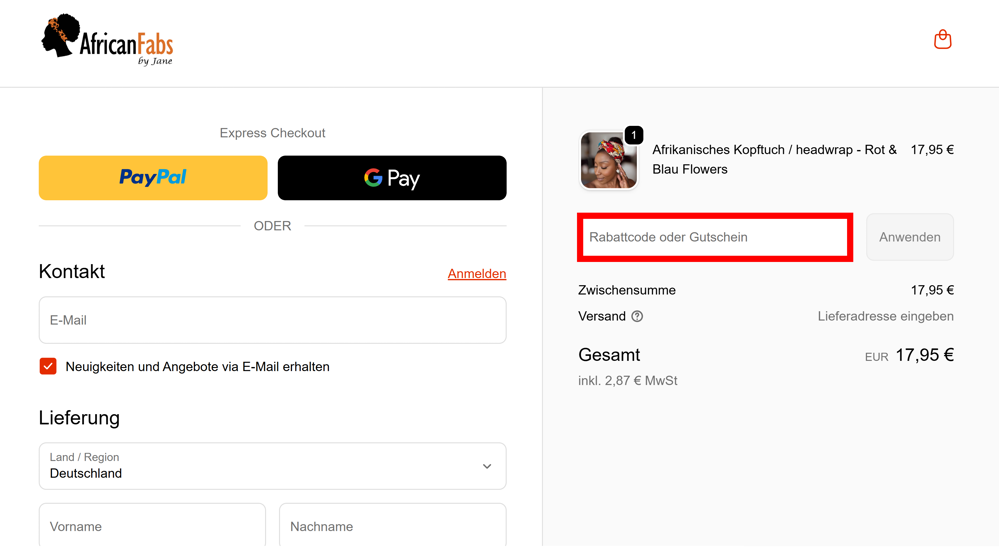The image size is (999, 558).
Task: Pay with Google Pay express checkout
Action: pyautogui.click(x=392, y=178)
